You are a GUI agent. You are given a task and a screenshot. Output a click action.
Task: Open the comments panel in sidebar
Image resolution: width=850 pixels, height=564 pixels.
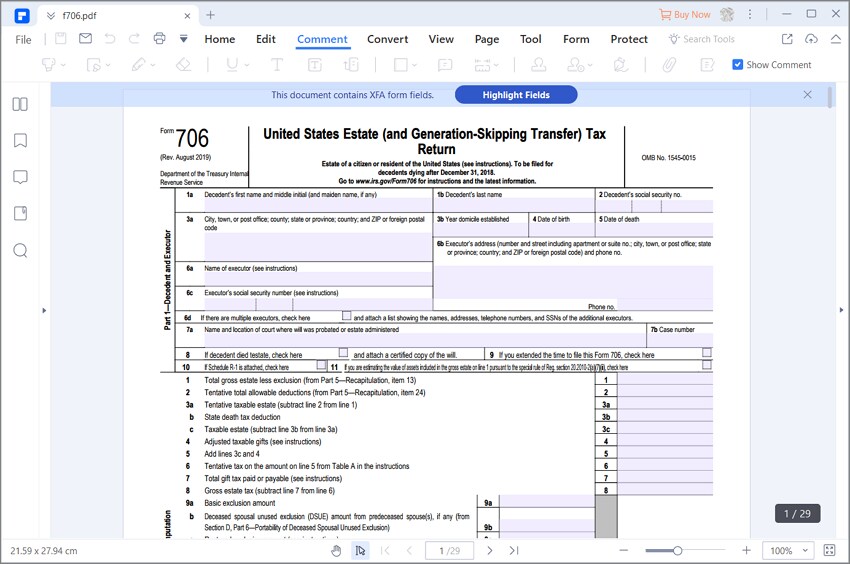click(x=20, y=177)
